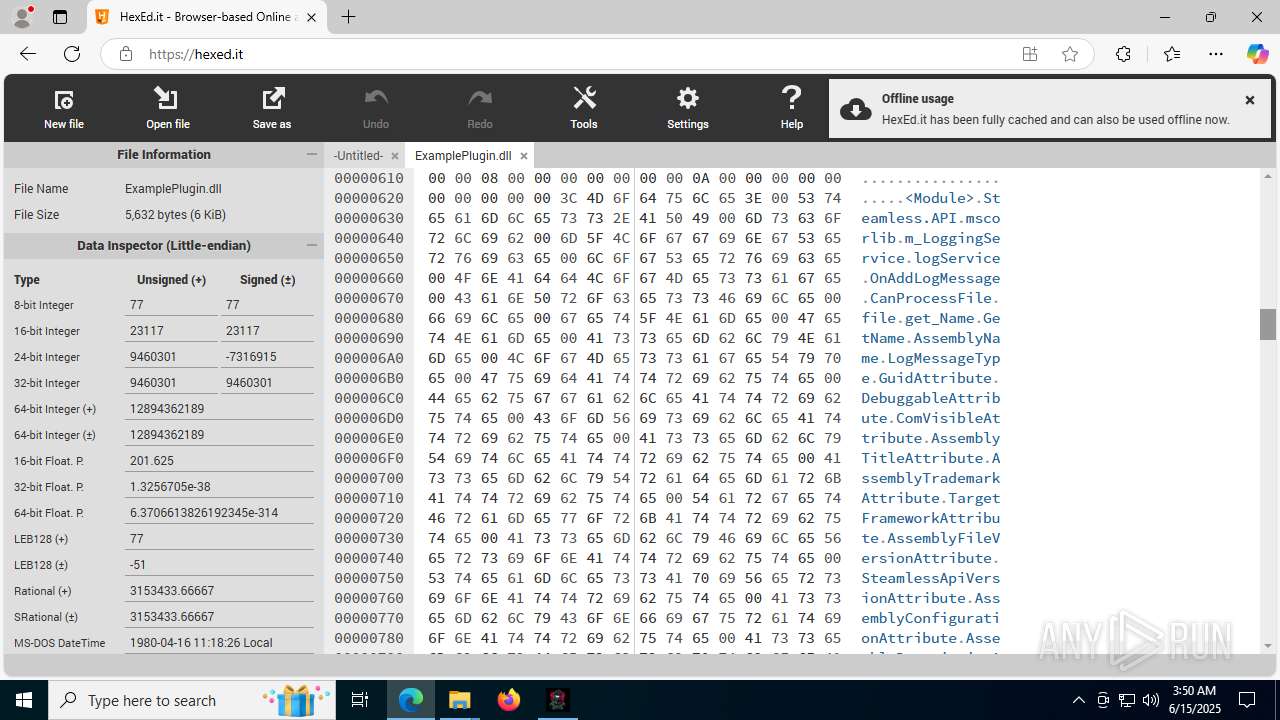Collapse the File Information panel

pyautogui.click(x=311, y=155)
